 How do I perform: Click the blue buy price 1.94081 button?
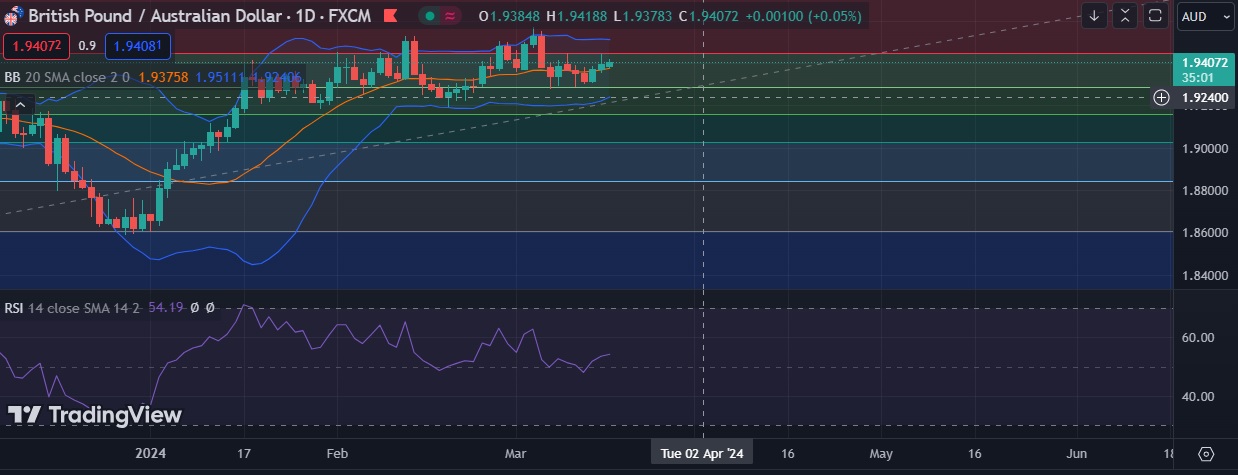click(x=138, y=46)
